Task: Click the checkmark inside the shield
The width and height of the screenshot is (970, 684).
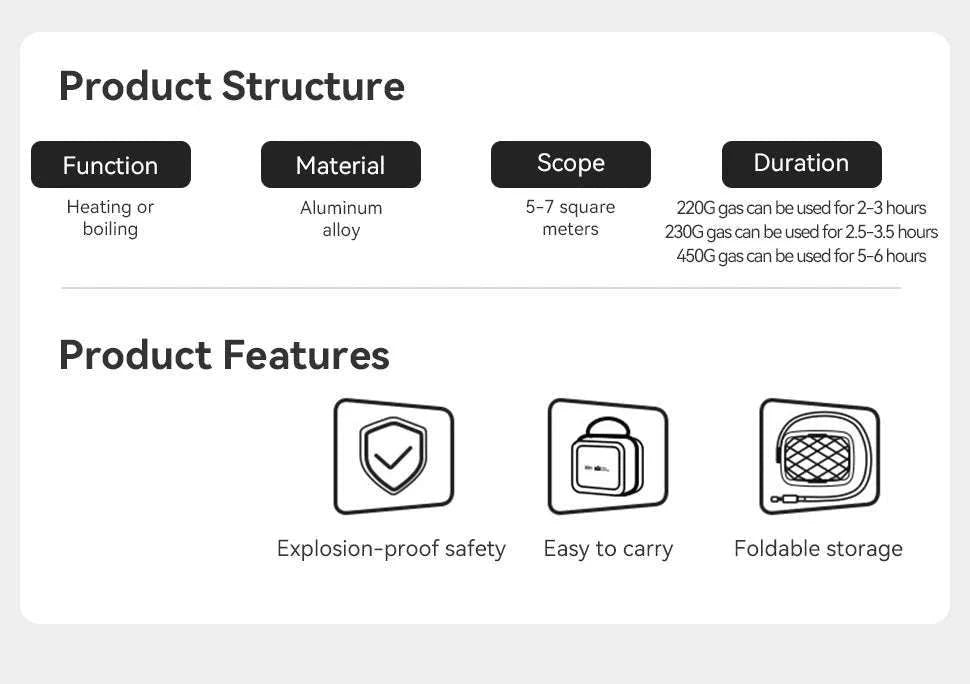Action: pyautogui.click(x=393, y=458)
